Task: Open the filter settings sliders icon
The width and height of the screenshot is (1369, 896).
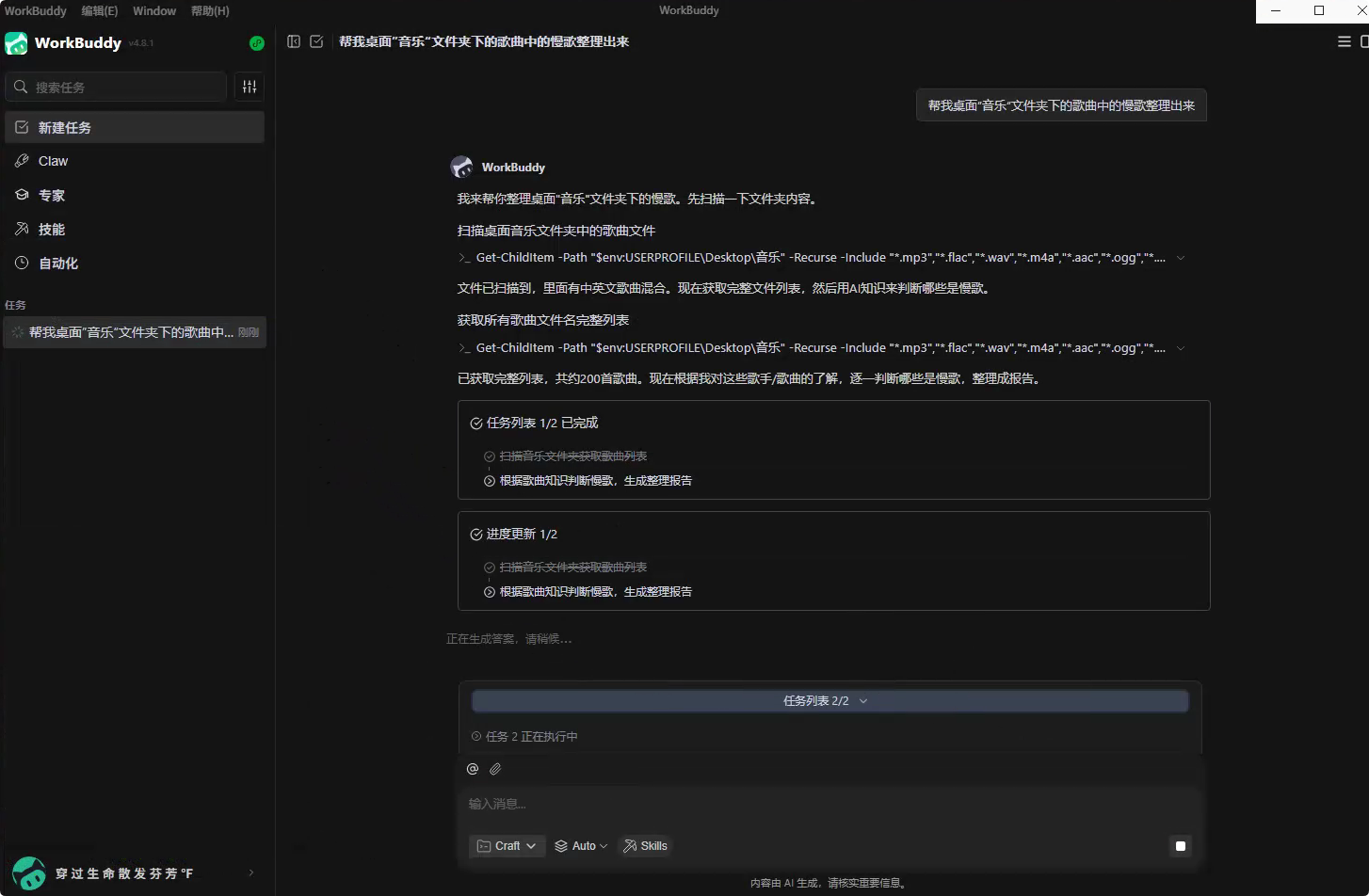Action: coord(250,87)
